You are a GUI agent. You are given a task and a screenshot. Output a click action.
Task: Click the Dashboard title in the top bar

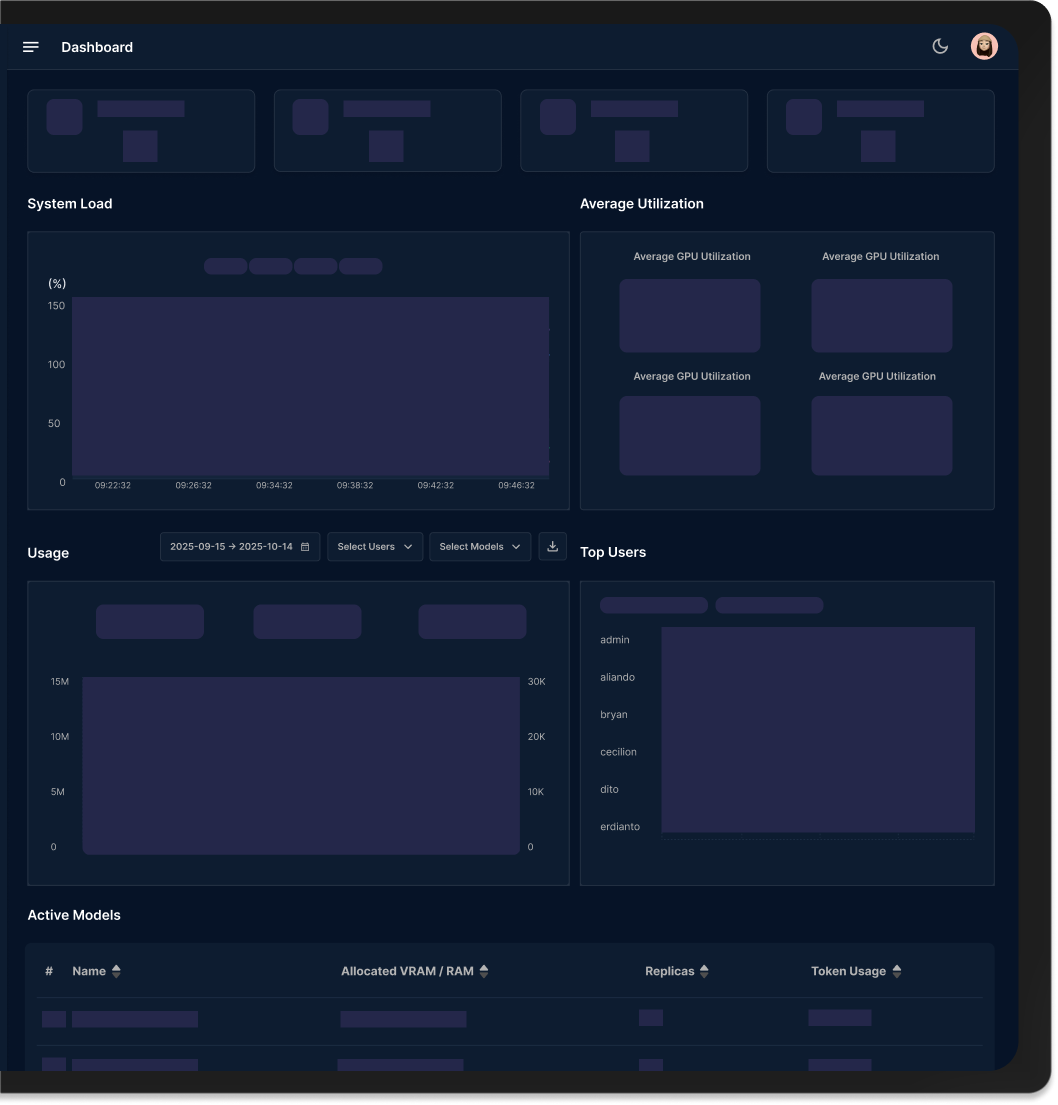(97, 46)
